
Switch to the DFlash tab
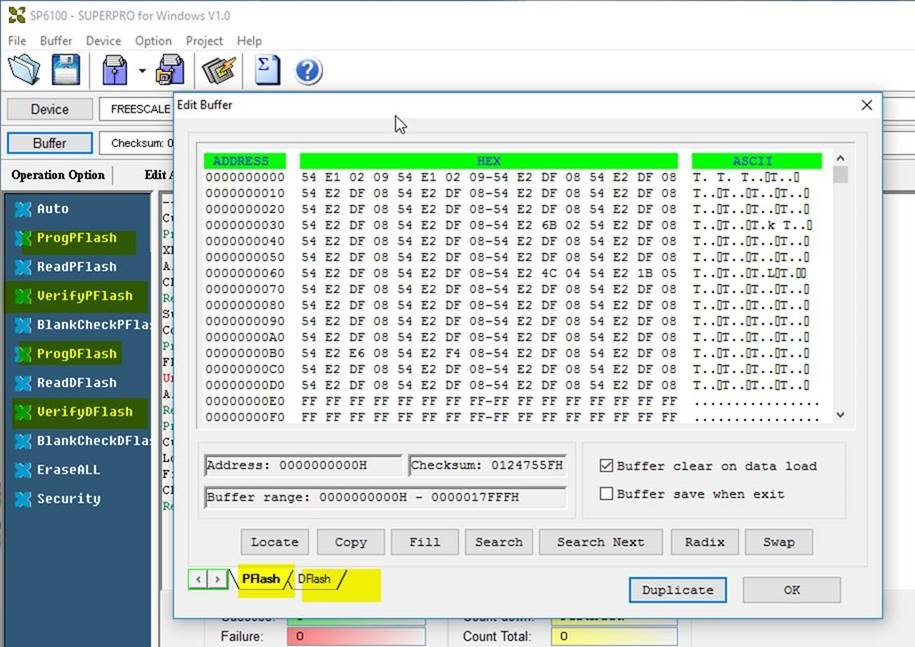pos(314,579)
